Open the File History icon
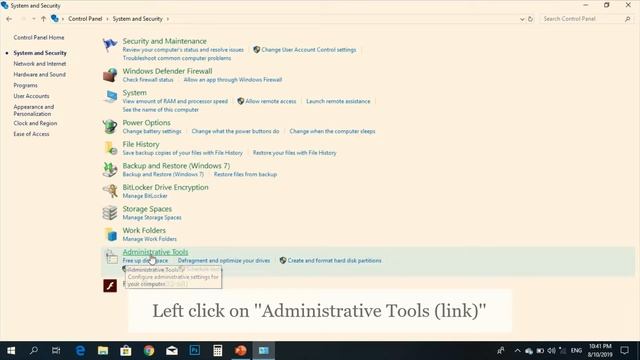 110,148
